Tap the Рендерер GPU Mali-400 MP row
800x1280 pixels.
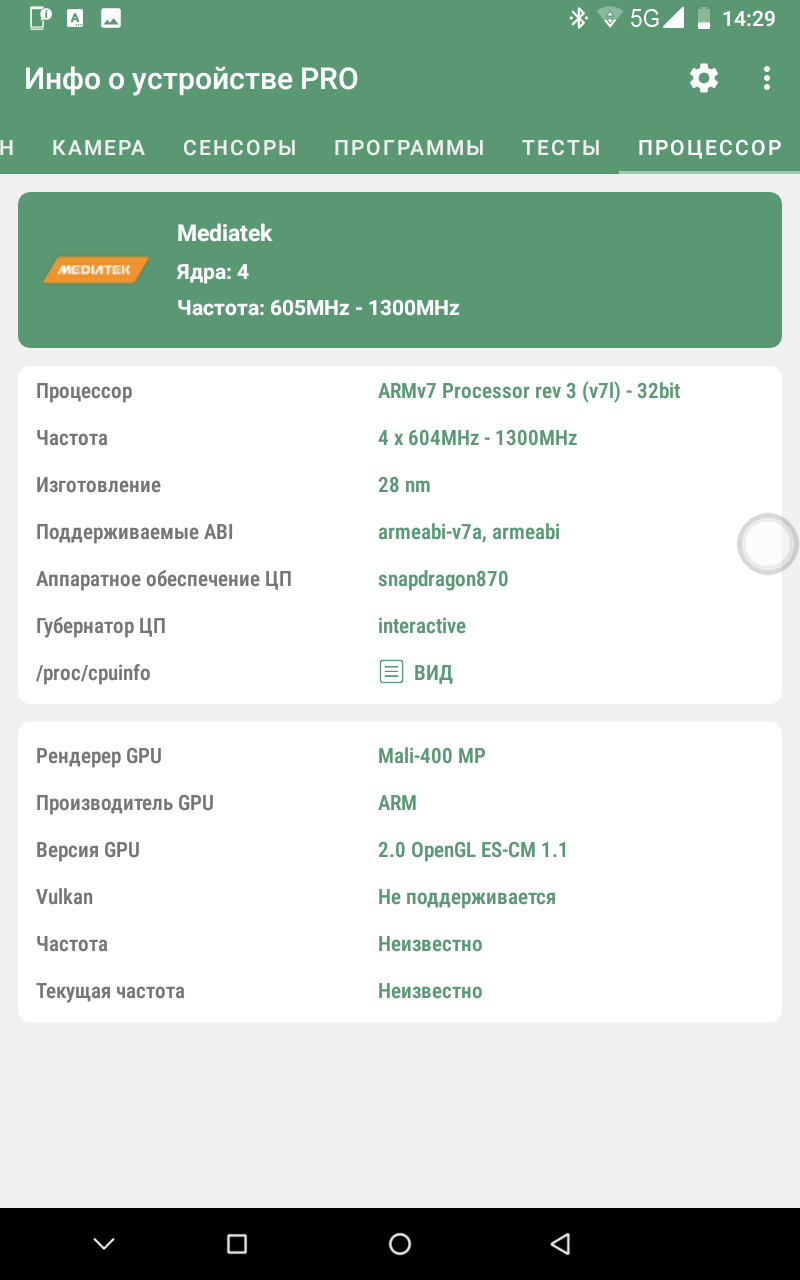click(400, 756)
